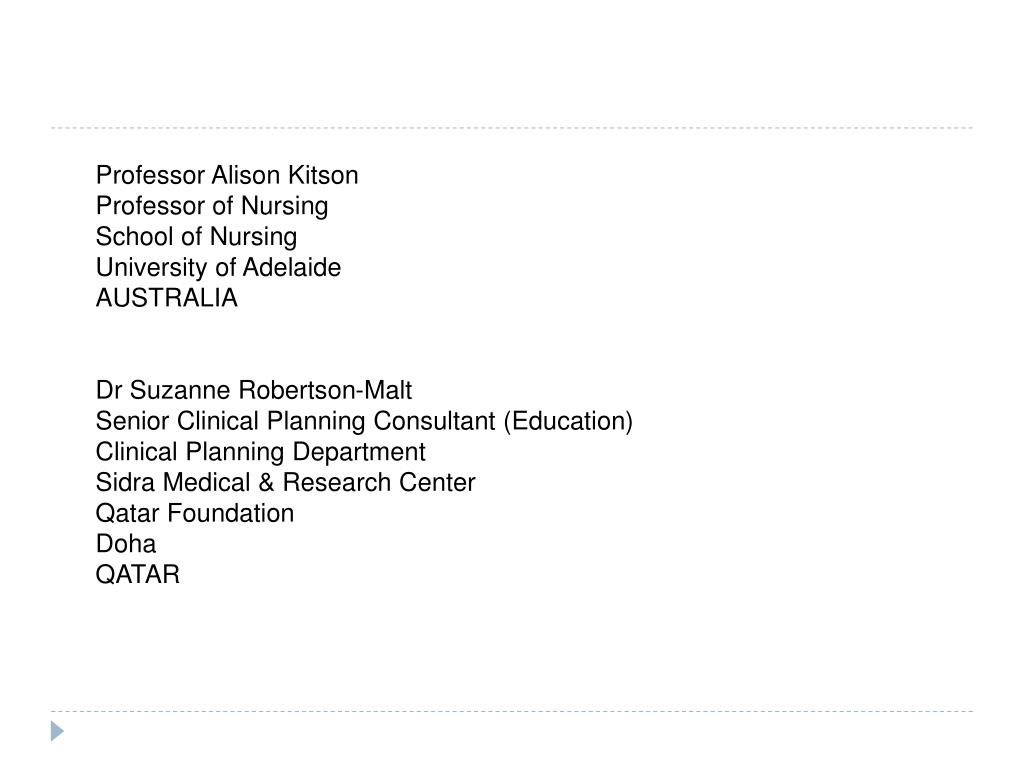
Task: Click the Professor of Nursing line
Action: pyautogui.click(x=212, y=206)
